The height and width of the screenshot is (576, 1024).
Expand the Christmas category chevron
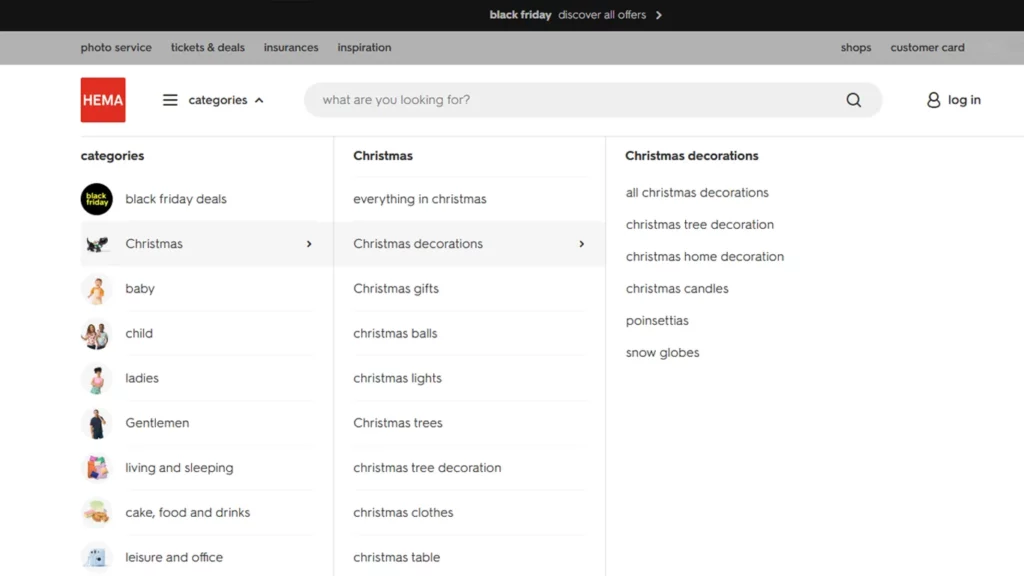coord(308,243)
